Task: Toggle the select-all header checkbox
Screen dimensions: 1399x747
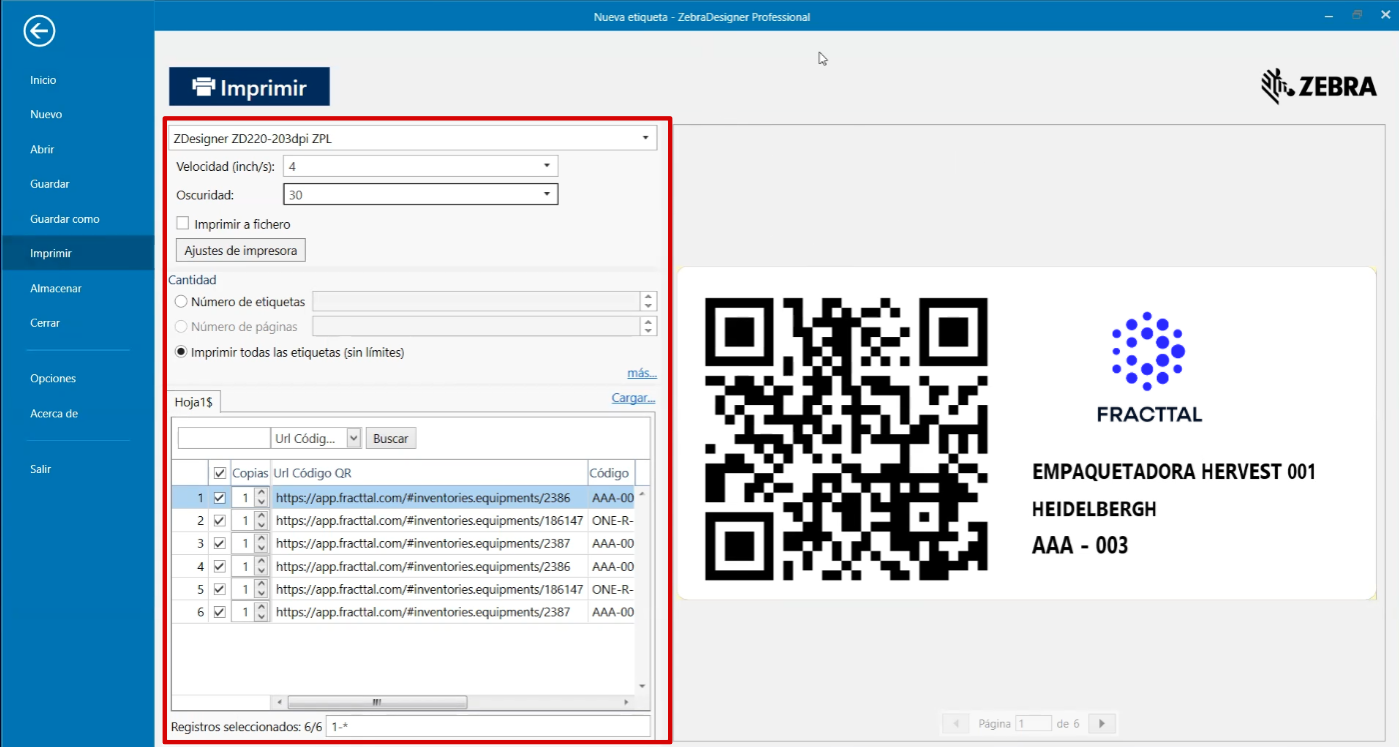Action: click(219, 473)
